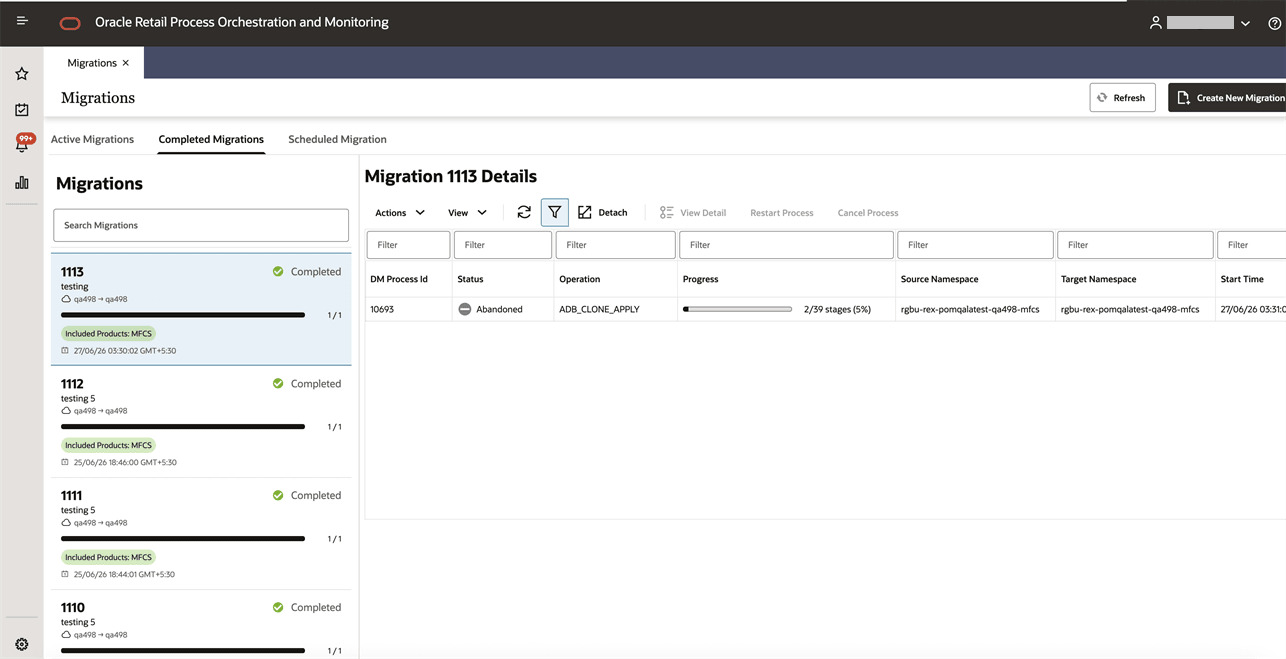Open Favorites star in sidebar
1286x659 pixels.
(x=22, y=74)
